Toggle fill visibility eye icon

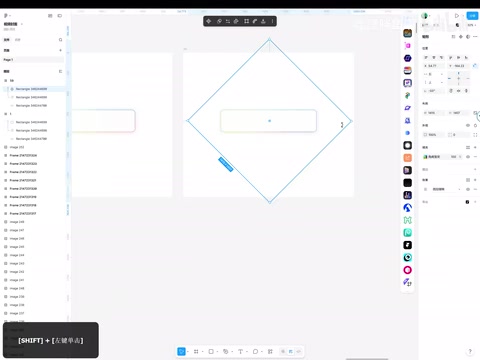coord(468,157)
